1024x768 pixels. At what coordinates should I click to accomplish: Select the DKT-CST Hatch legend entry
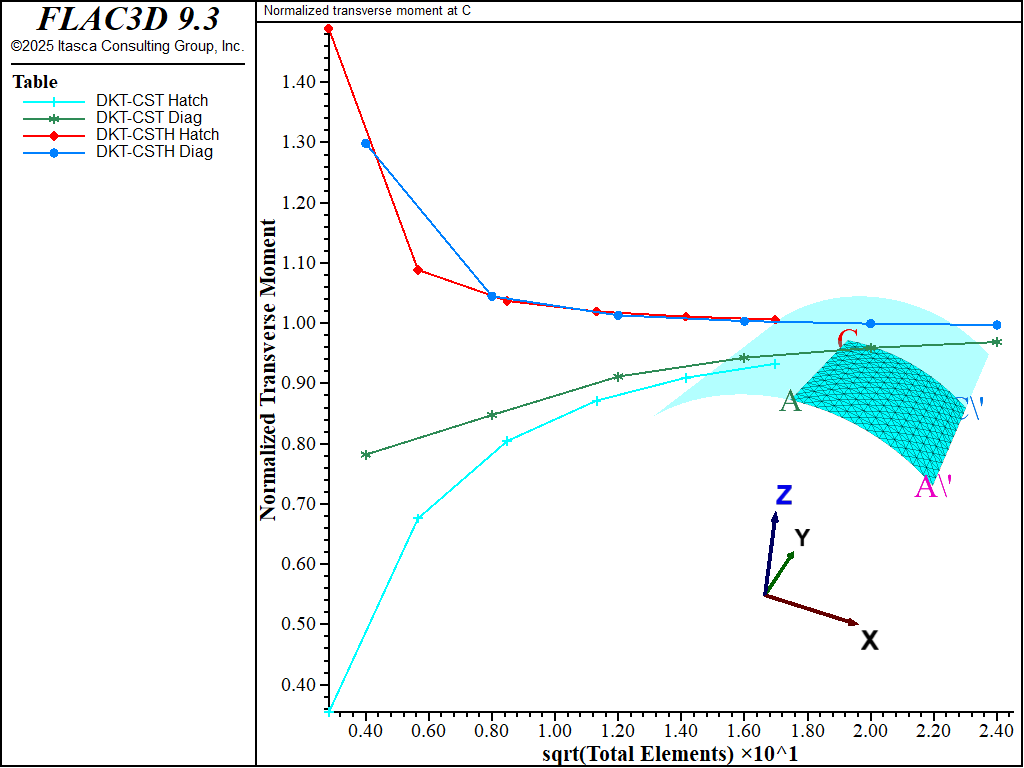152,101
